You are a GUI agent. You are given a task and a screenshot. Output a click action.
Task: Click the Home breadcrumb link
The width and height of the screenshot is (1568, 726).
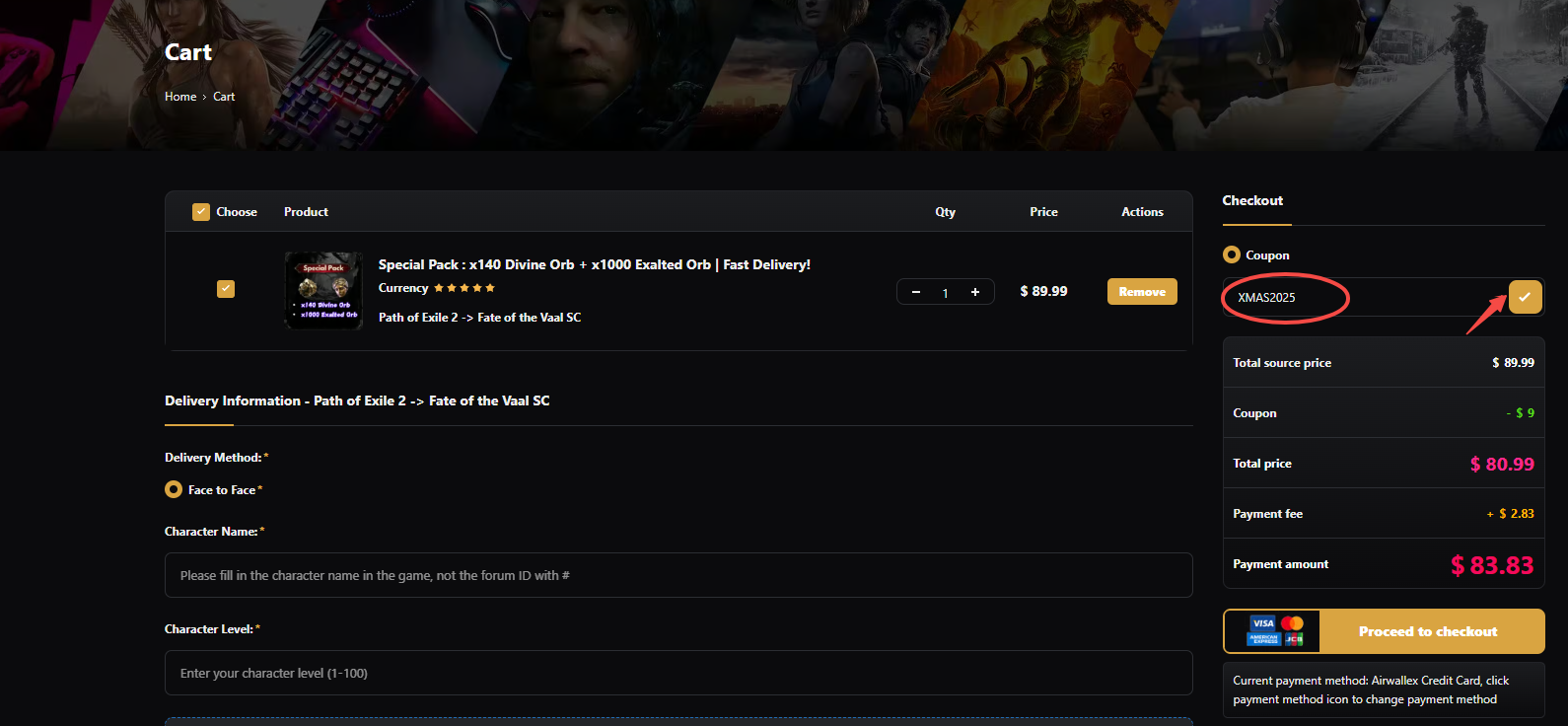click(x=180, y=97)
